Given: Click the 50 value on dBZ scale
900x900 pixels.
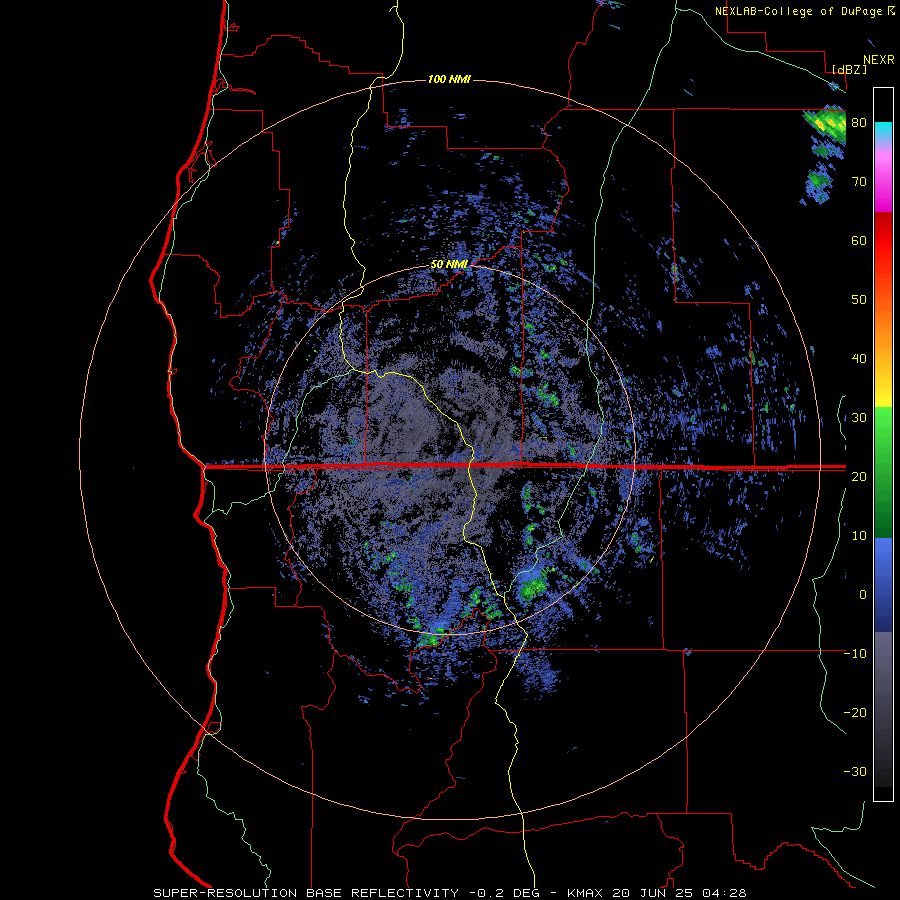Looking at the screenshot, I should [x=859, y=300].
